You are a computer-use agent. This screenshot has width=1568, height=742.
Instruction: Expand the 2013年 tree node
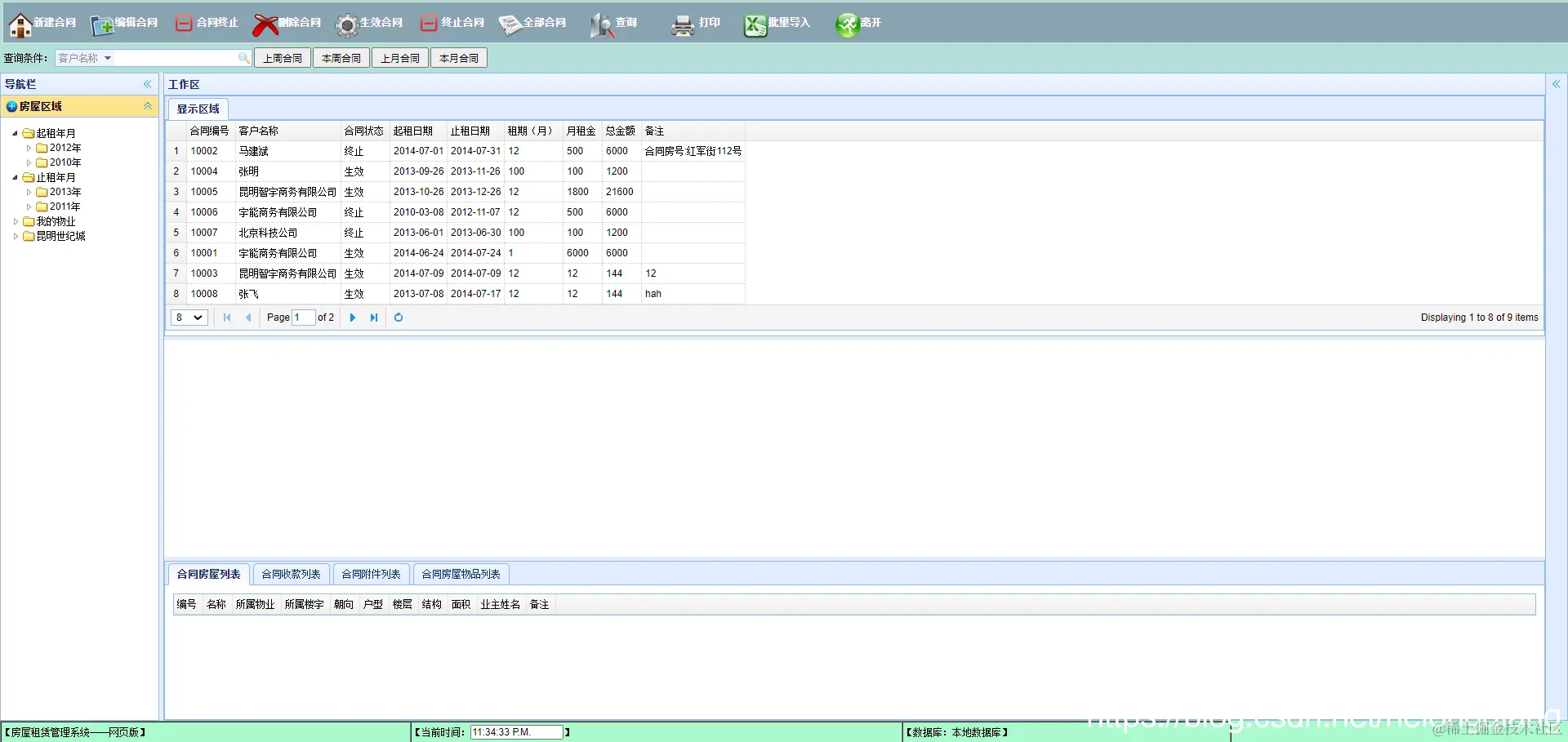(x=29, y=192)
